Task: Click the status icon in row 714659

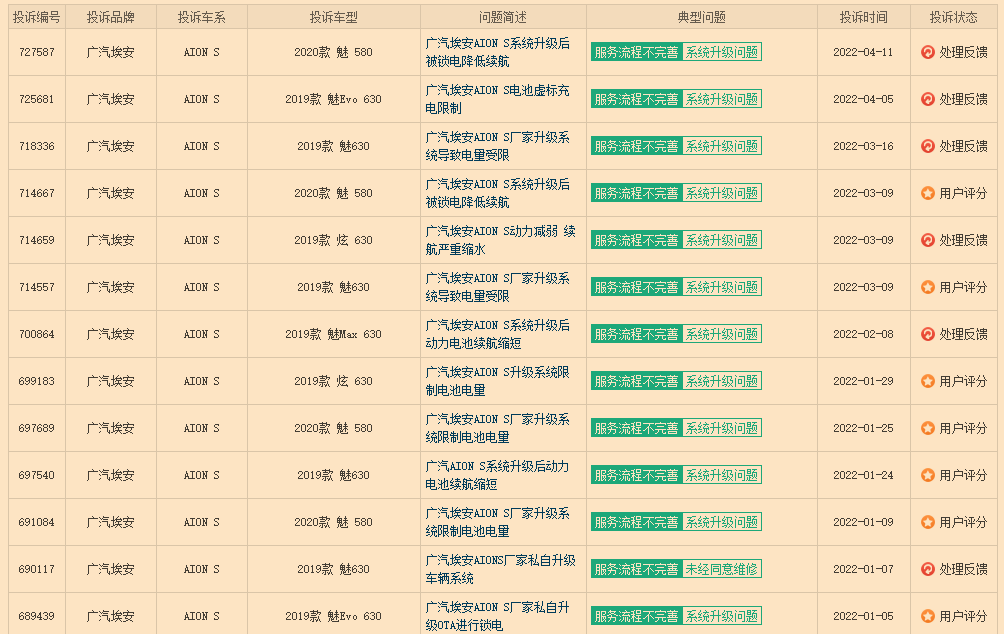Action: (927, 240)
